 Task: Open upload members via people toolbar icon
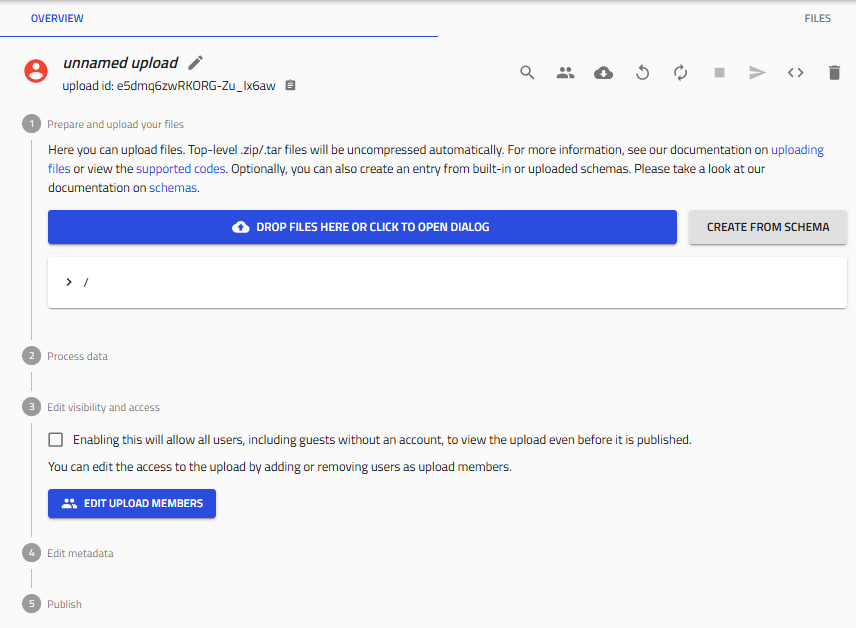(566, 72)
